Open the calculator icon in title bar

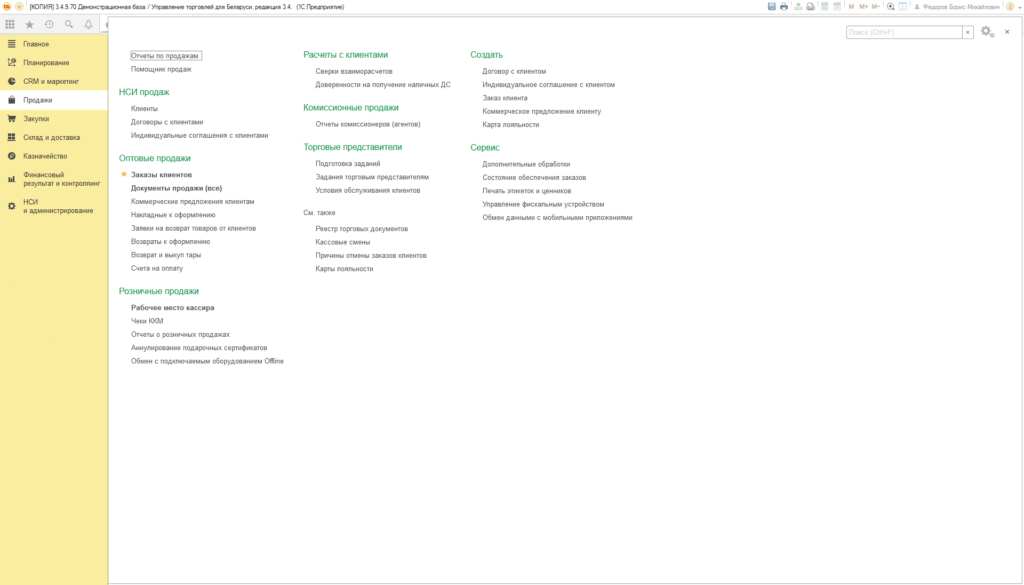(825, 7)
